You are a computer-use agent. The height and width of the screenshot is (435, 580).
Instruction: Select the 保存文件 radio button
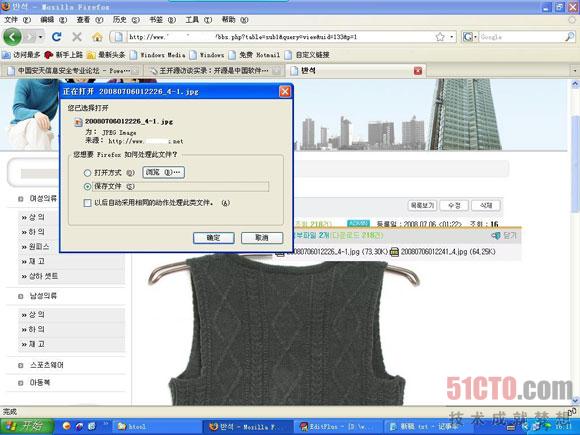(87, 187)
